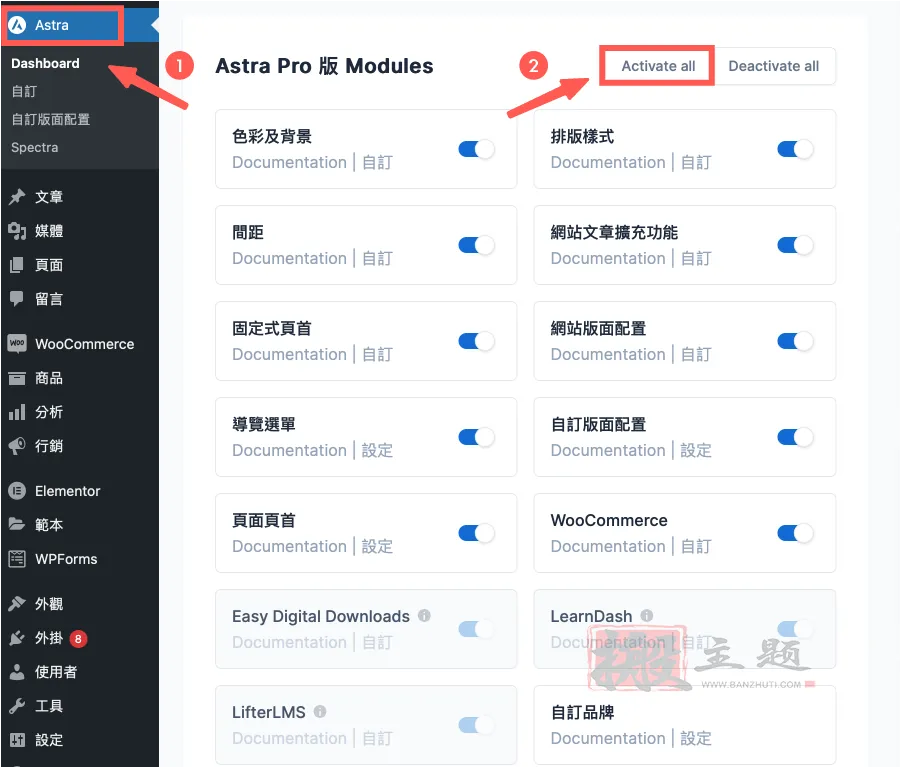Click 自訂 link under 排版樣式
Image resolution: width=900 pixels, height=767 pixels.
pos(696,162)
